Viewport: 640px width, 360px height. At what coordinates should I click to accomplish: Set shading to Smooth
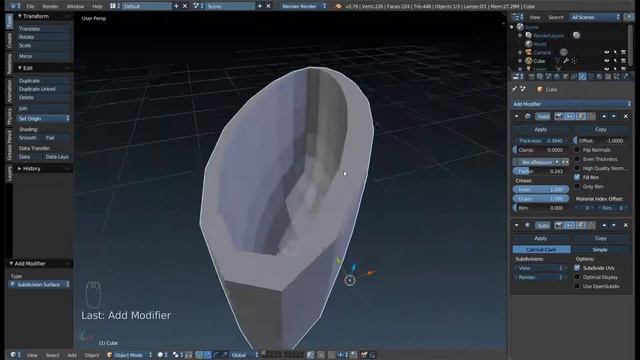pyautogui.click(x=29, y=138)
